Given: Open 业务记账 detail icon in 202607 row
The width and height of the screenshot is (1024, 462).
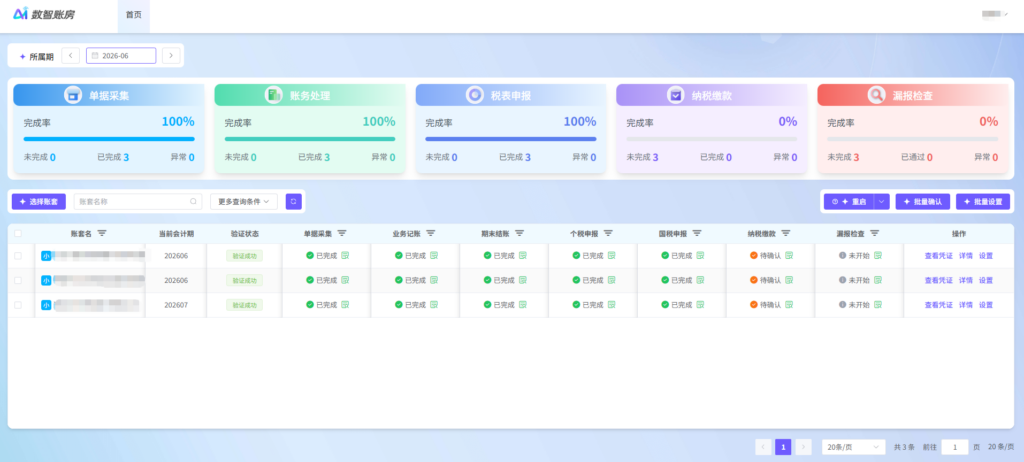Looking at the screenshot, I should [434, 305].
